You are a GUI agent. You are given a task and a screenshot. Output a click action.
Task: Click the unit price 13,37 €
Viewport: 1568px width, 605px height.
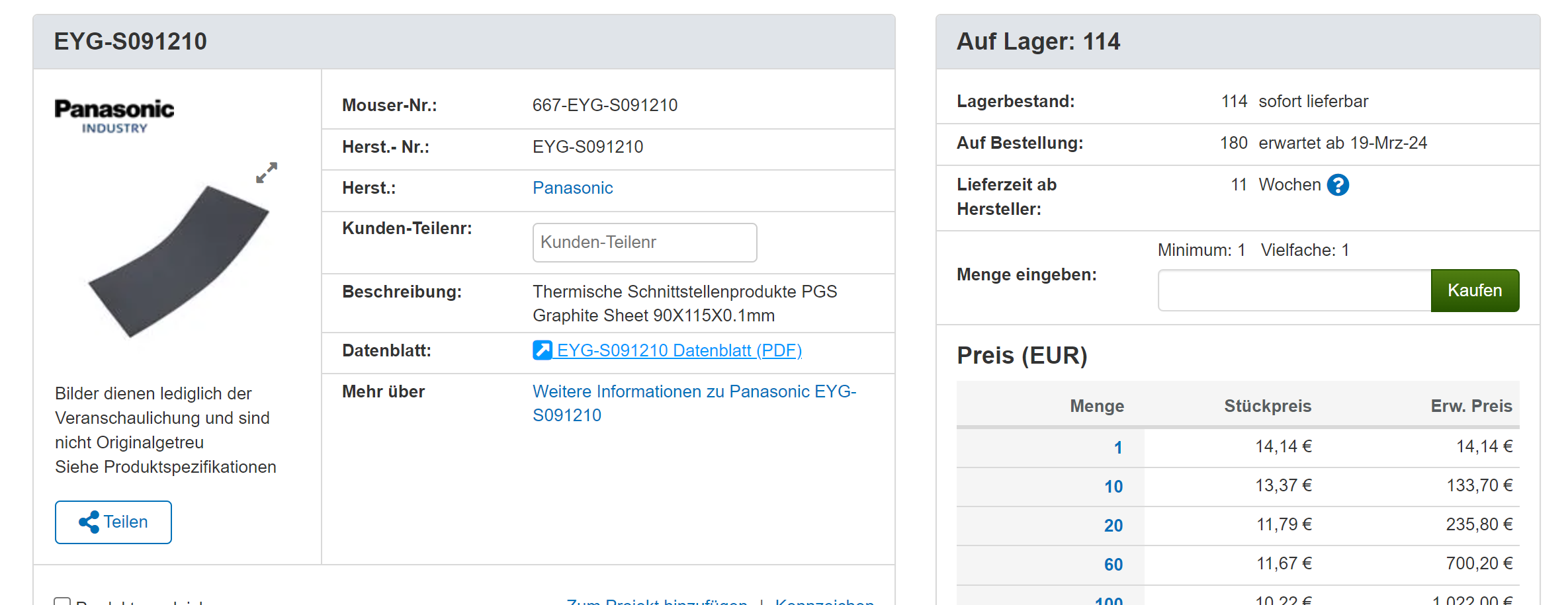1284,485
